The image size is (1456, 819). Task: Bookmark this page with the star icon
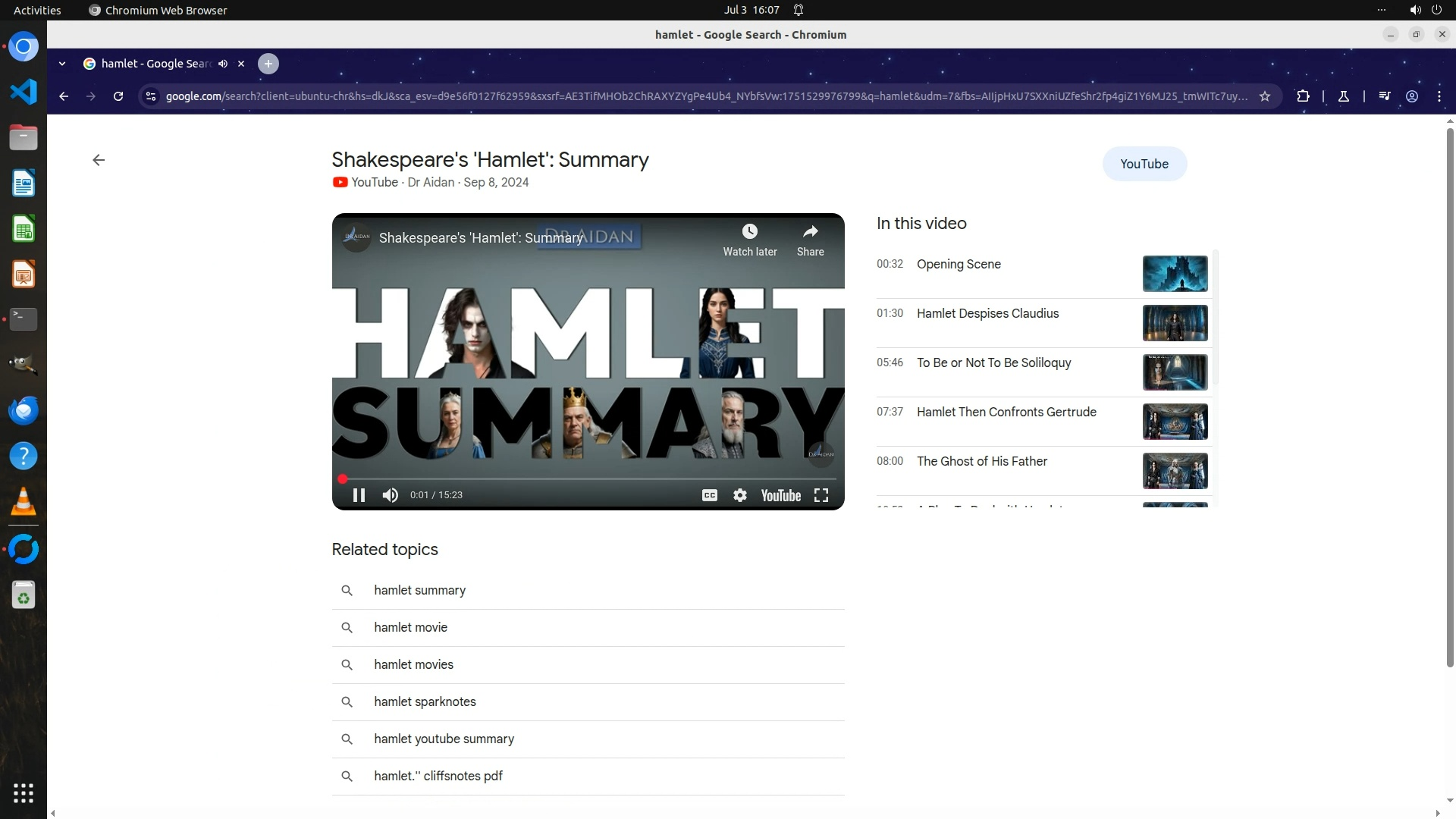[1265, 96]
